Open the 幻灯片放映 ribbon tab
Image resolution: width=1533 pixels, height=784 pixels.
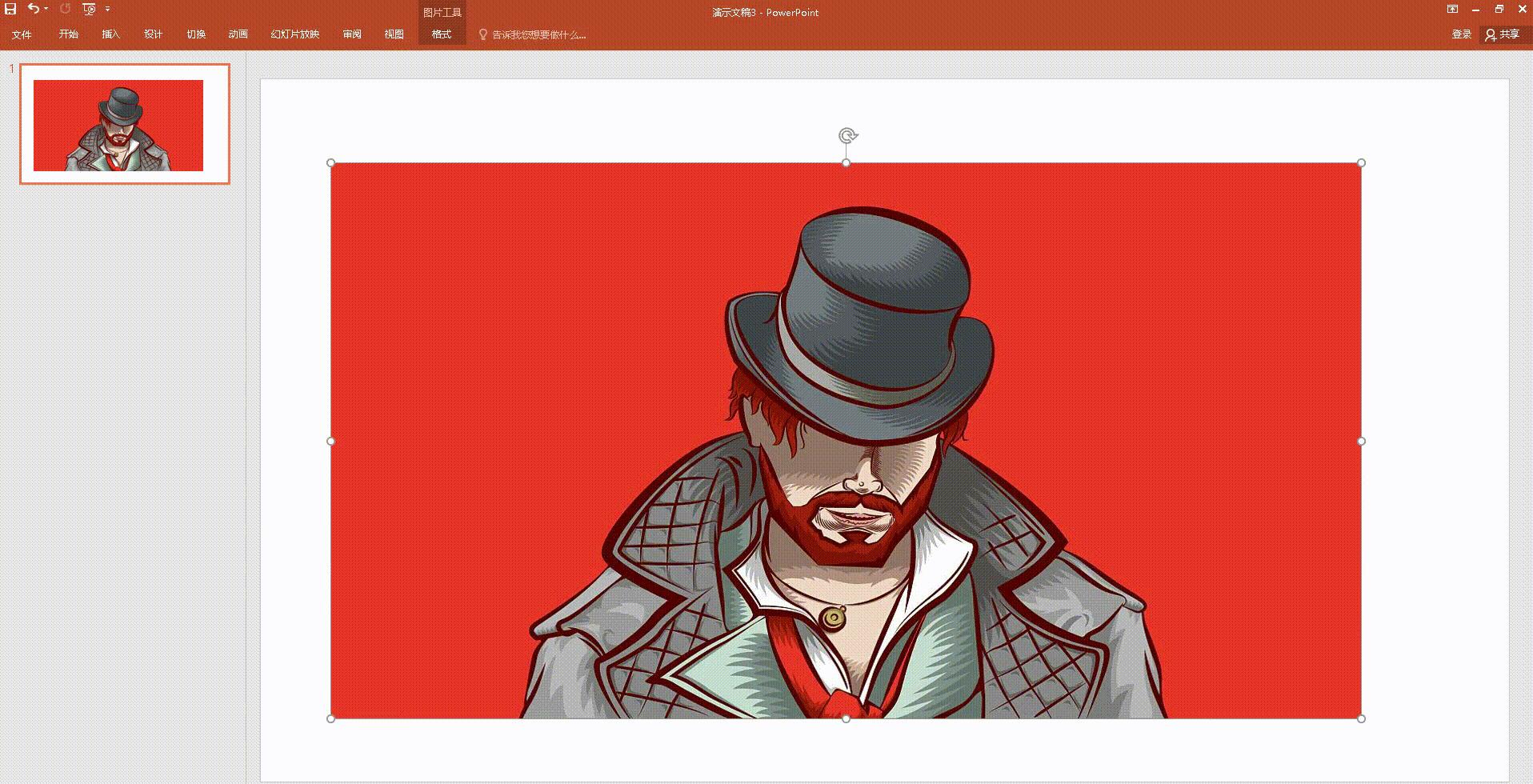click(295, 34)
